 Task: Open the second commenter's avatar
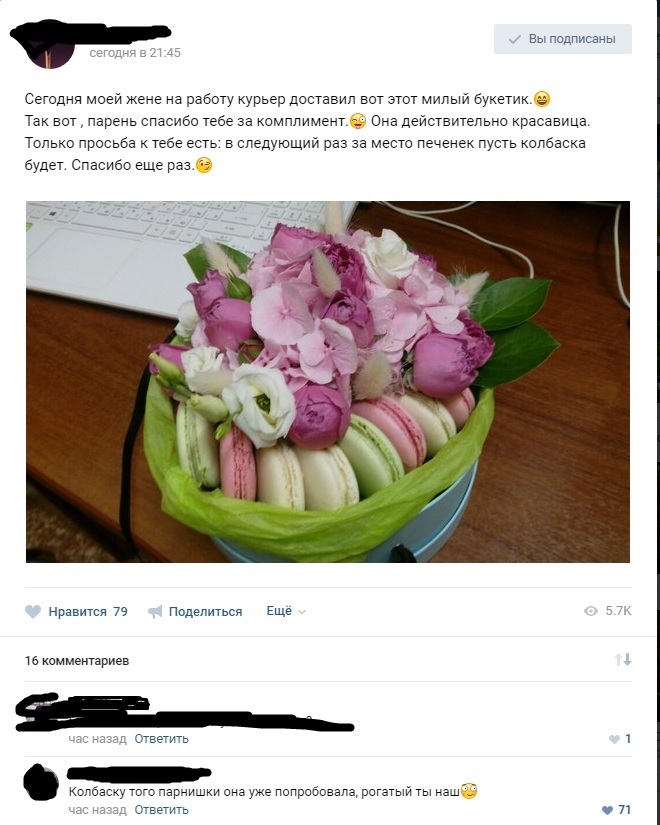41,782
